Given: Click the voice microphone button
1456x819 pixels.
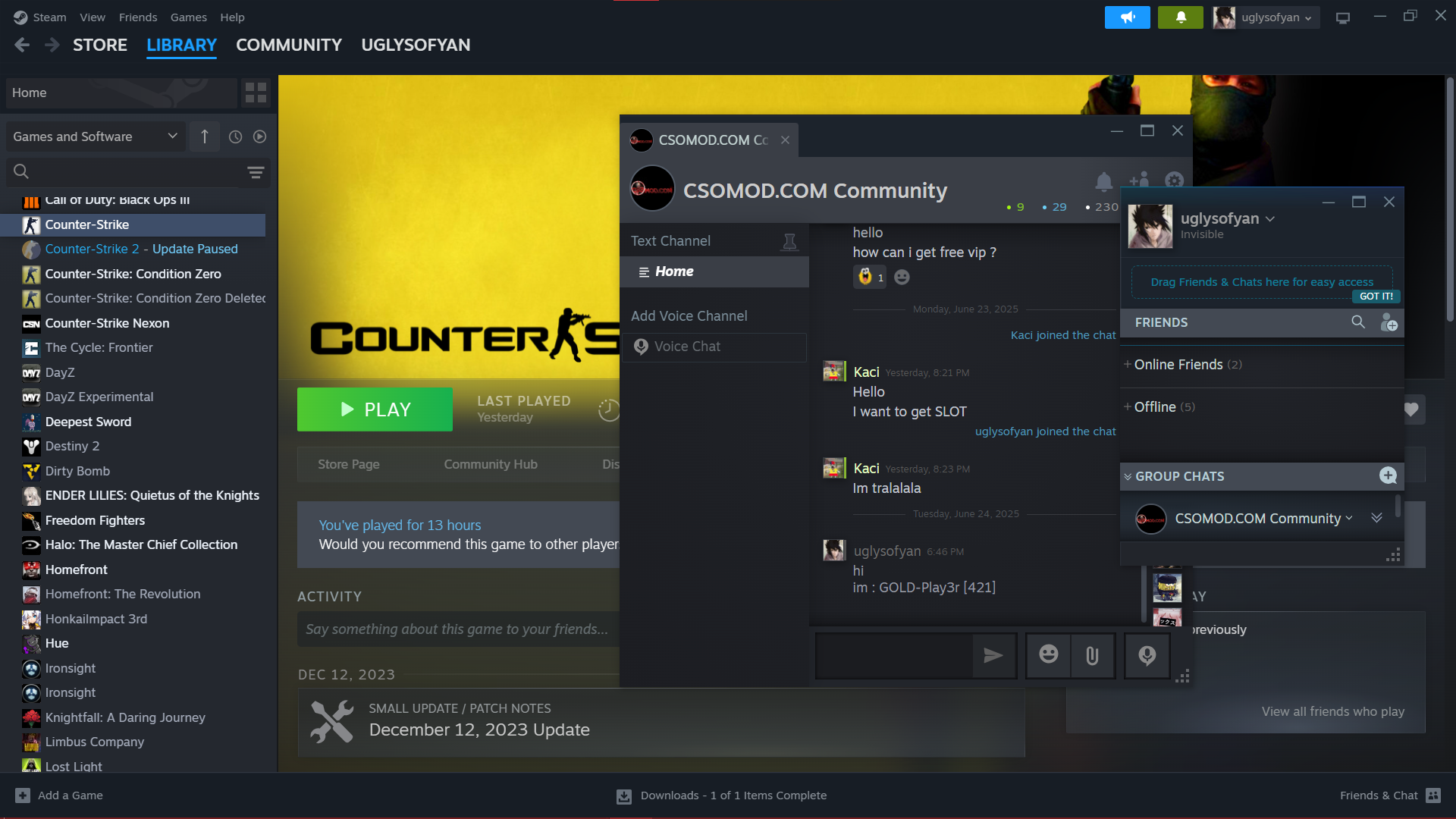Looking at the screenshot, I should click(1147, 655).
